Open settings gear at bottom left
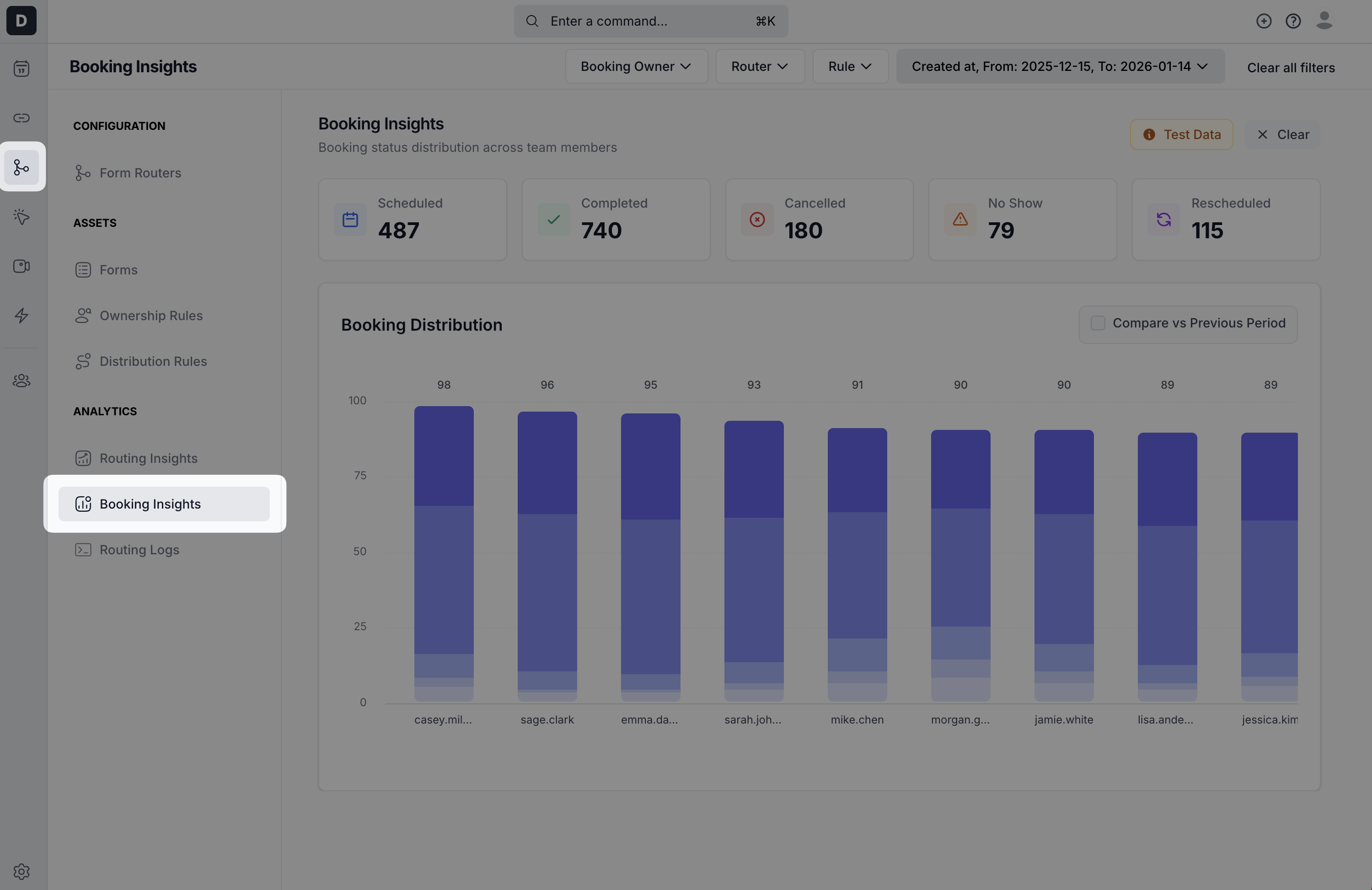Screen dimensions: 1372x890 (21, 871)
